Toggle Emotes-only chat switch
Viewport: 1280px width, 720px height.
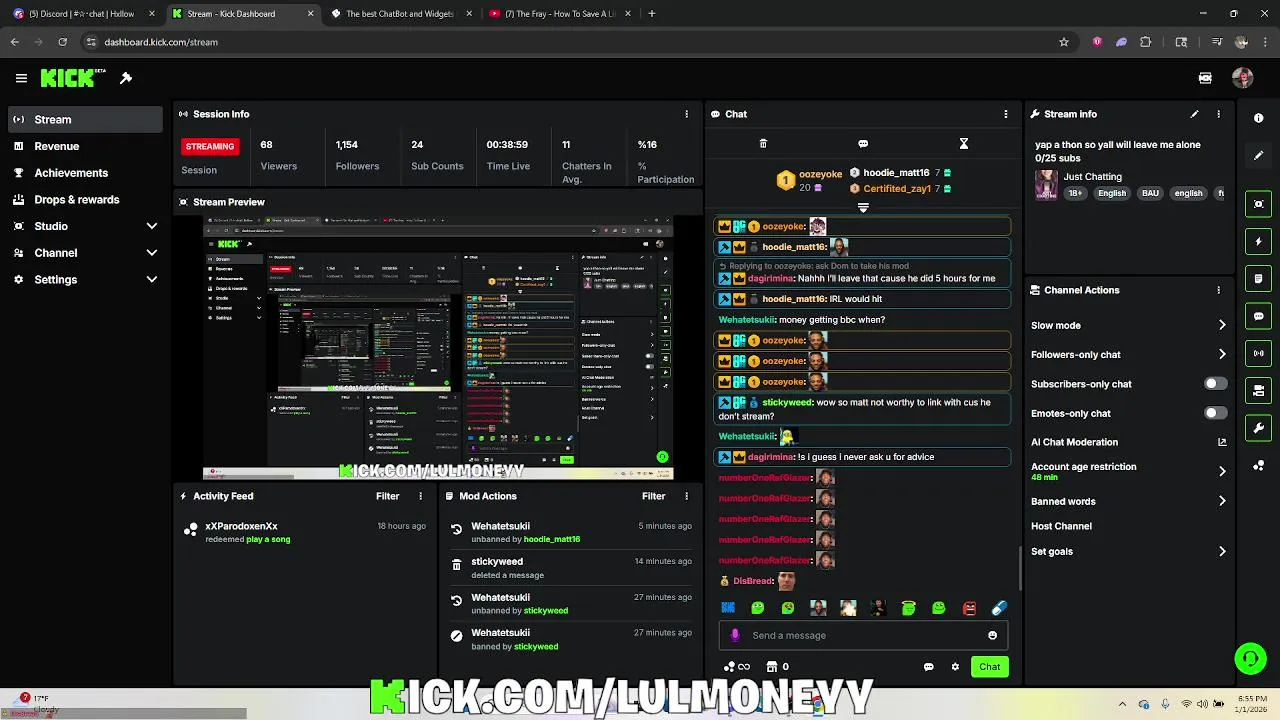pos(1215,413)
